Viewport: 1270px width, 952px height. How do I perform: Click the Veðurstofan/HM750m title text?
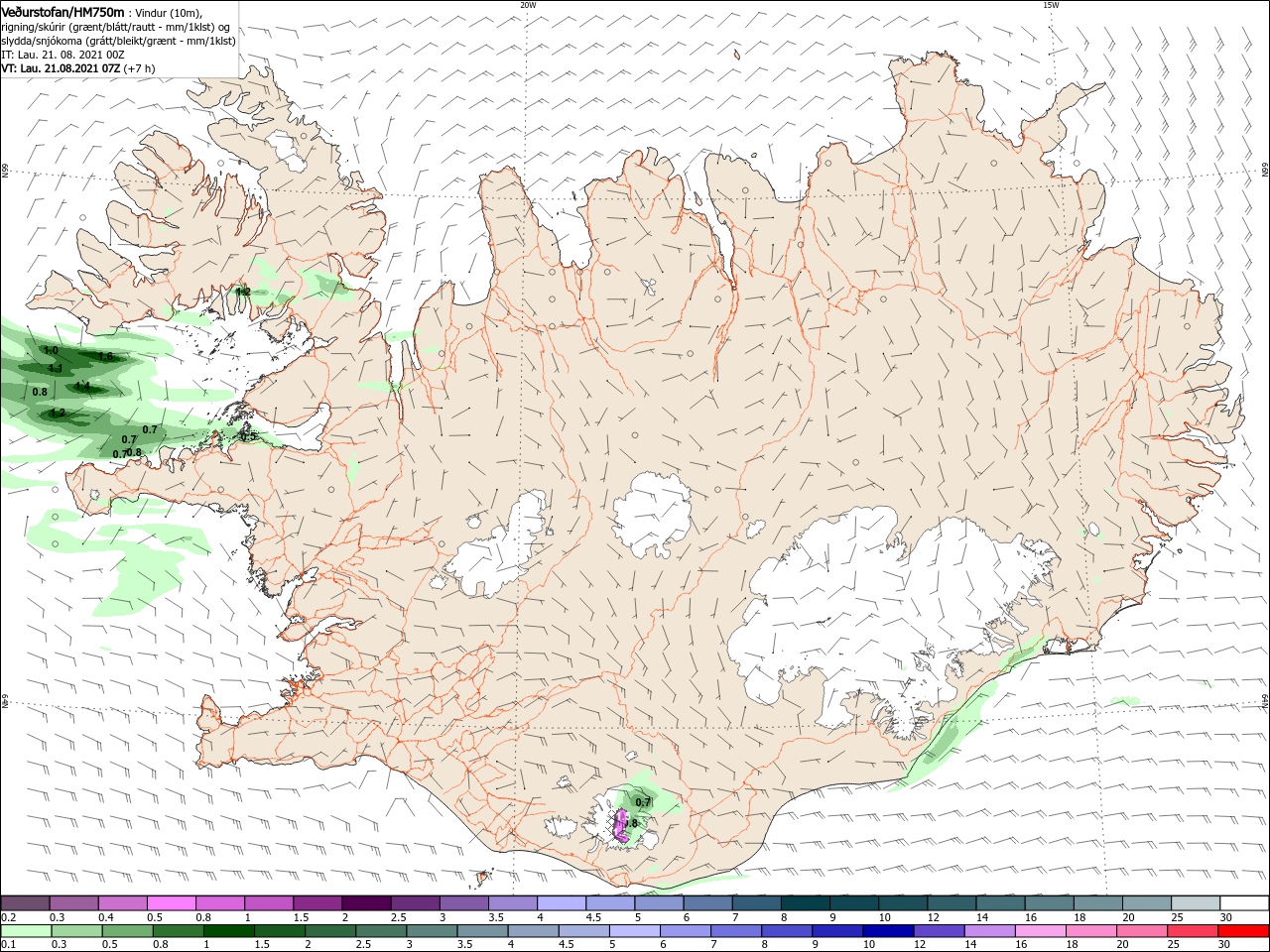63,11
